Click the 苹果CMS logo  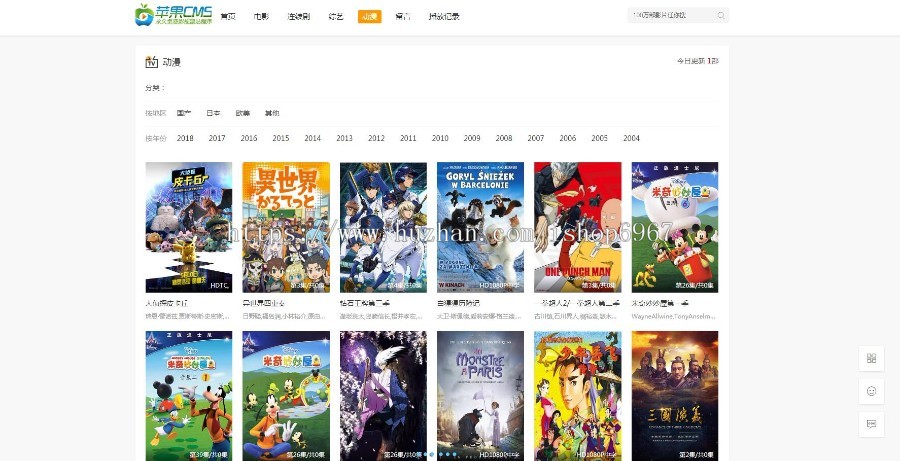pyautogui.click(x=173, y=15)
